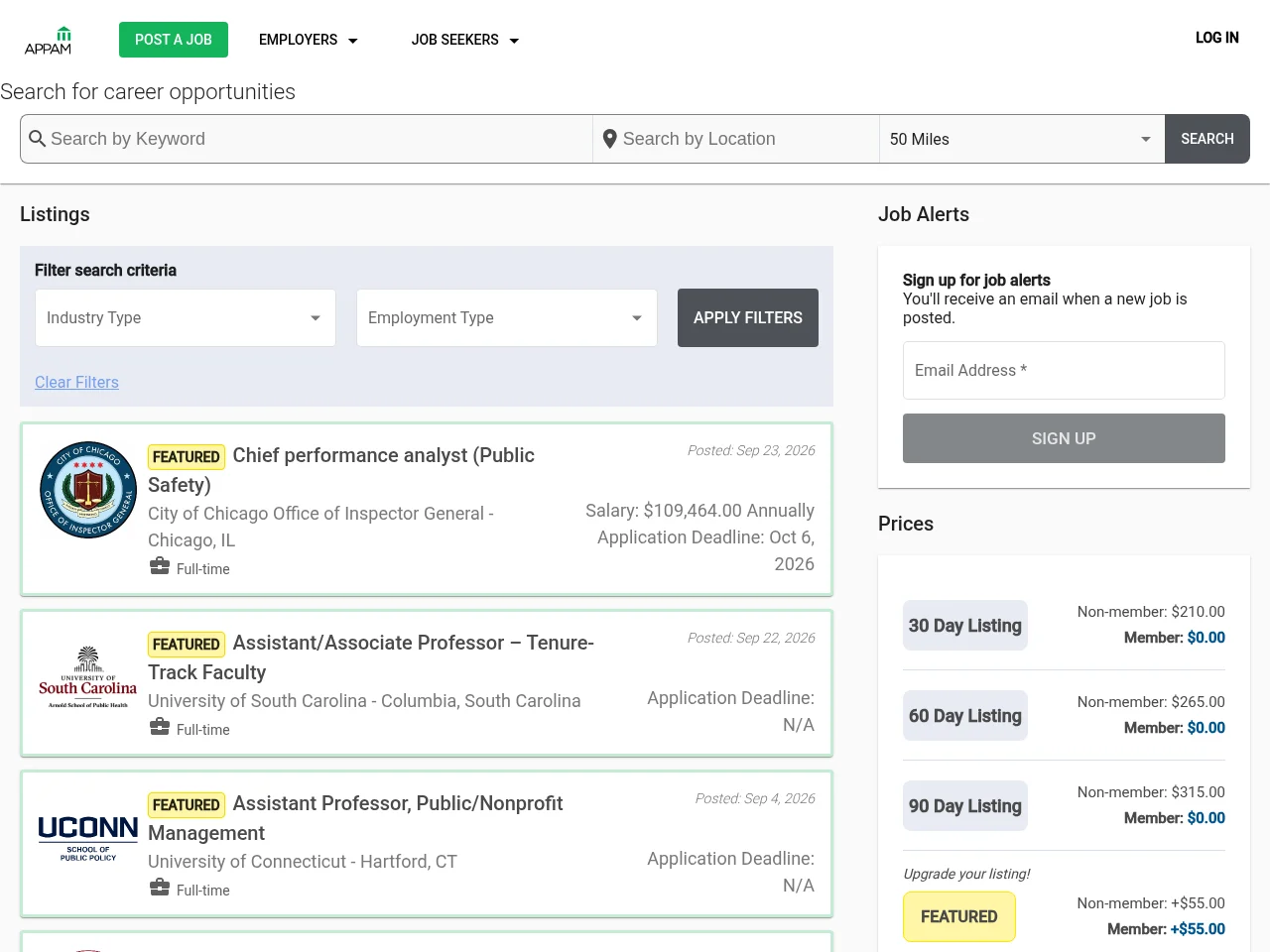The image size is (1270, 952).
Task: Click the location pin icon
Action: [610, 139]
